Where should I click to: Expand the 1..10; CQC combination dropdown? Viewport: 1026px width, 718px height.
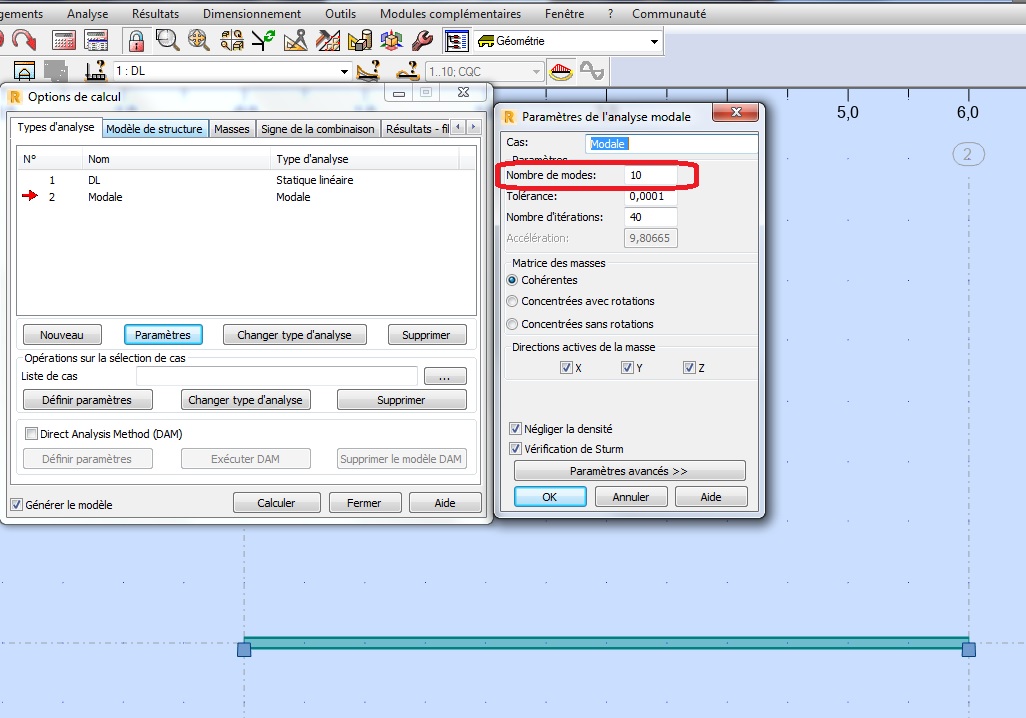pos(537,70)
